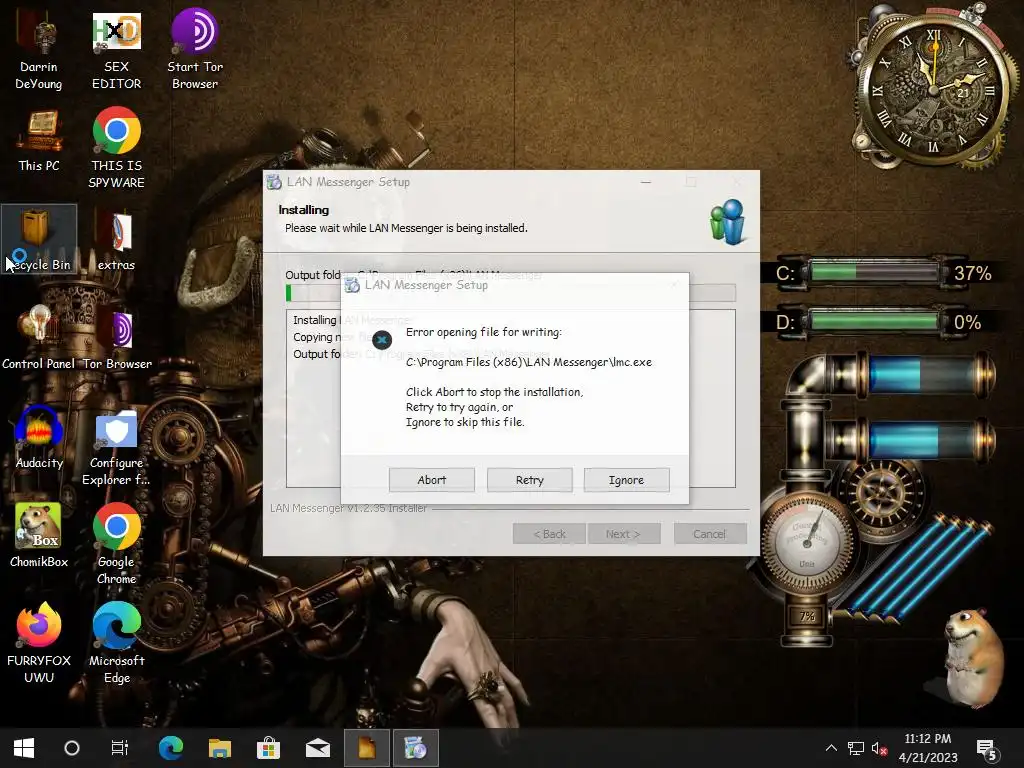Viewport: 1024px width, 768px height.
Task: Open the FURRYFOX UWU Firefox shortcut
Action: coord(39,643)
